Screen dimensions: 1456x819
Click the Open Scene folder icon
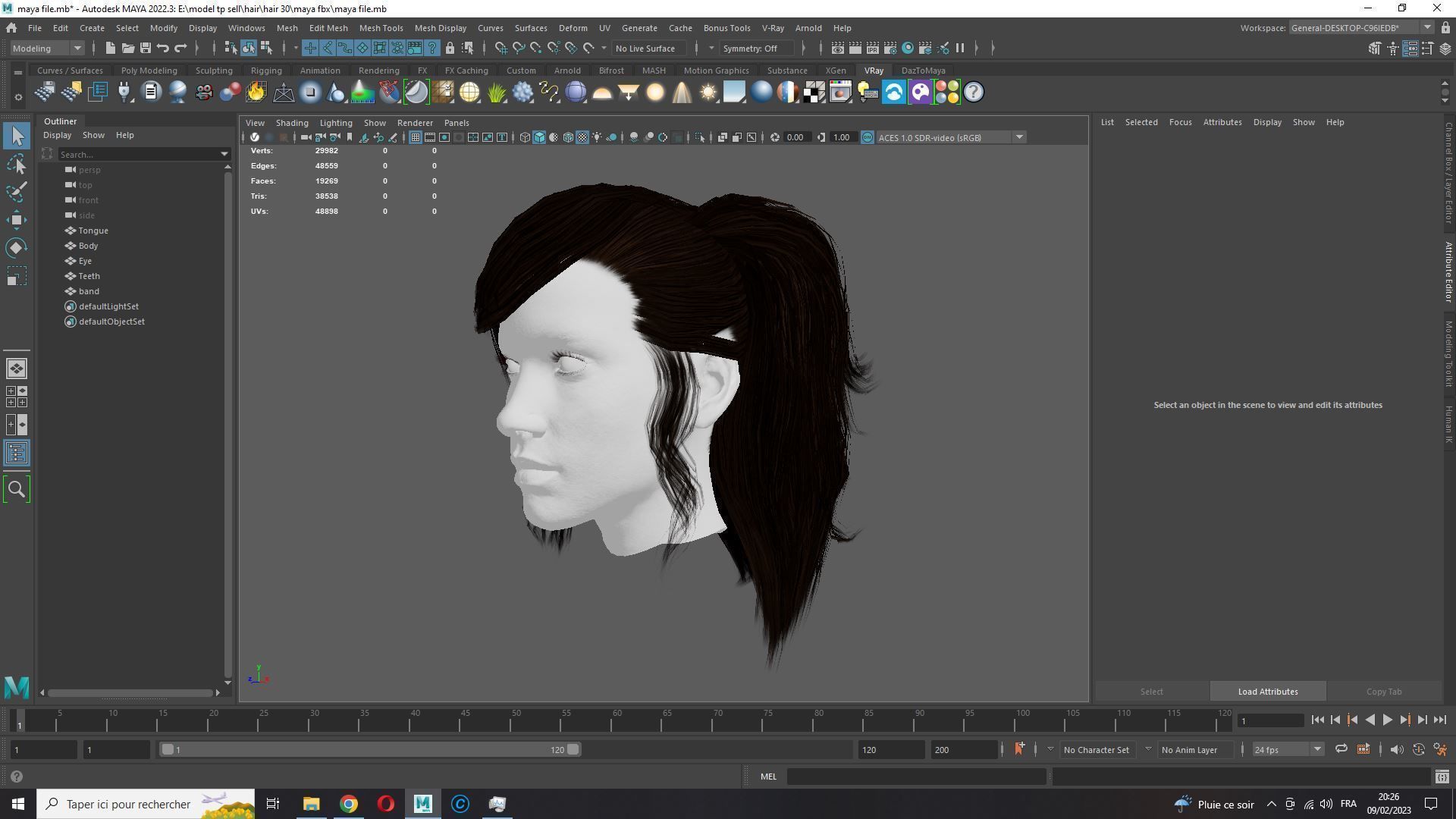127,49
